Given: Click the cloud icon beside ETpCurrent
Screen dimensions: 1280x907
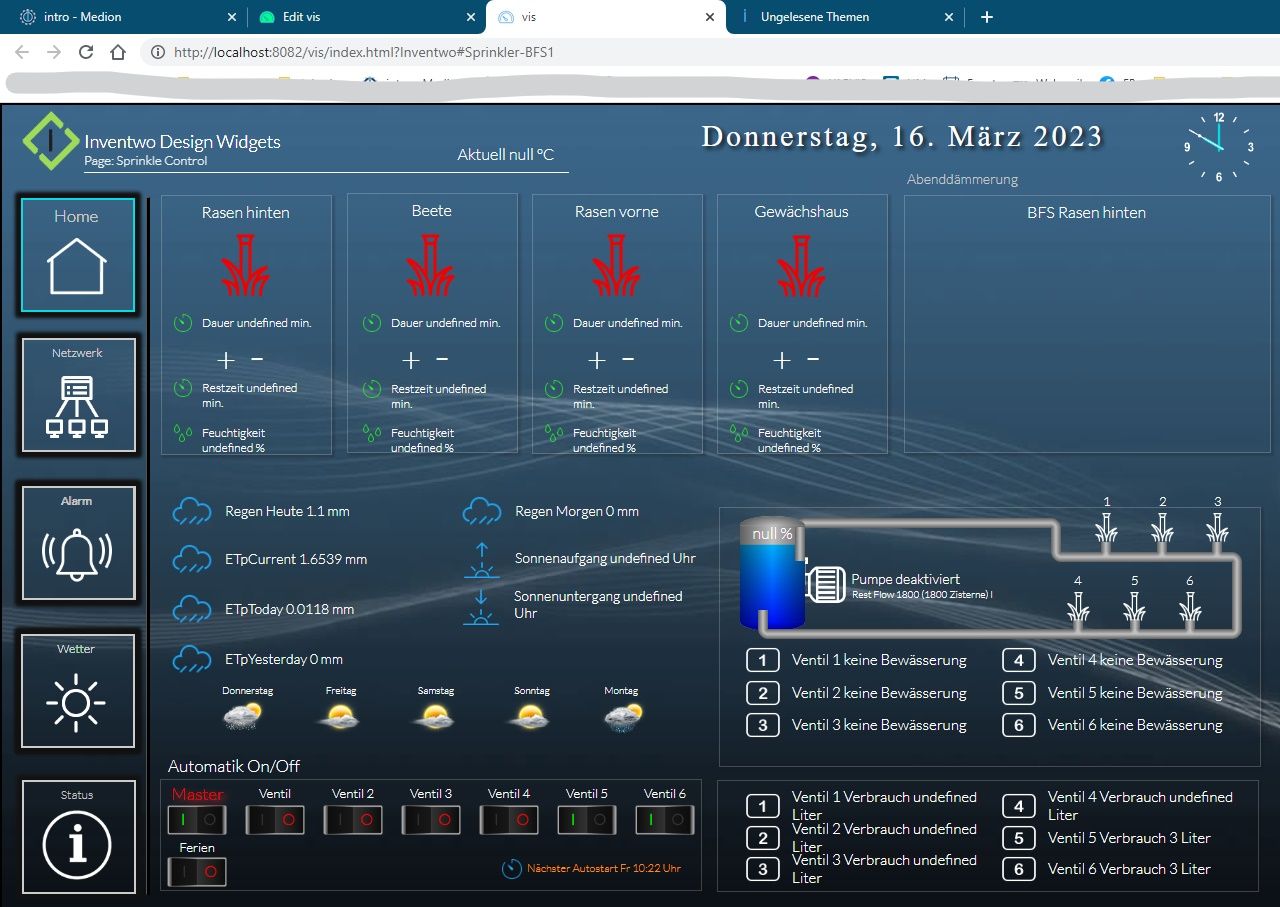Looking at the screenshot, I should coord(191,560).
